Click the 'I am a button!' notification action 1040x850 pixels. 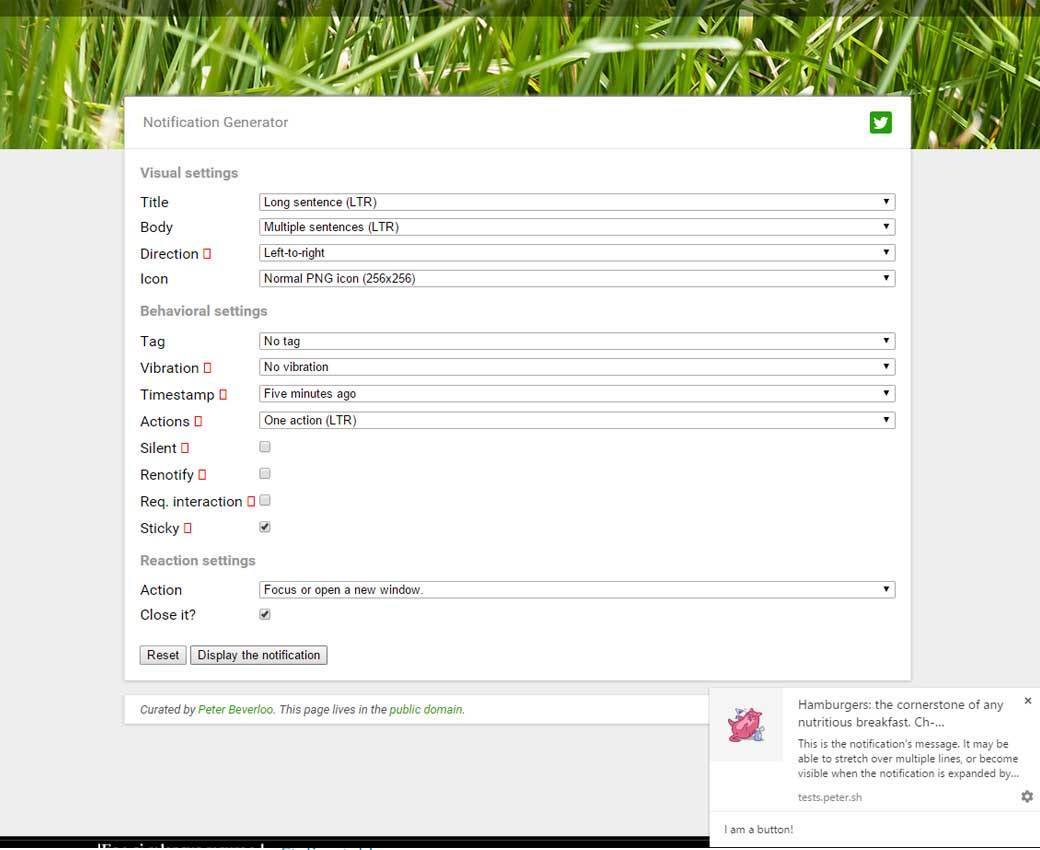759,830
